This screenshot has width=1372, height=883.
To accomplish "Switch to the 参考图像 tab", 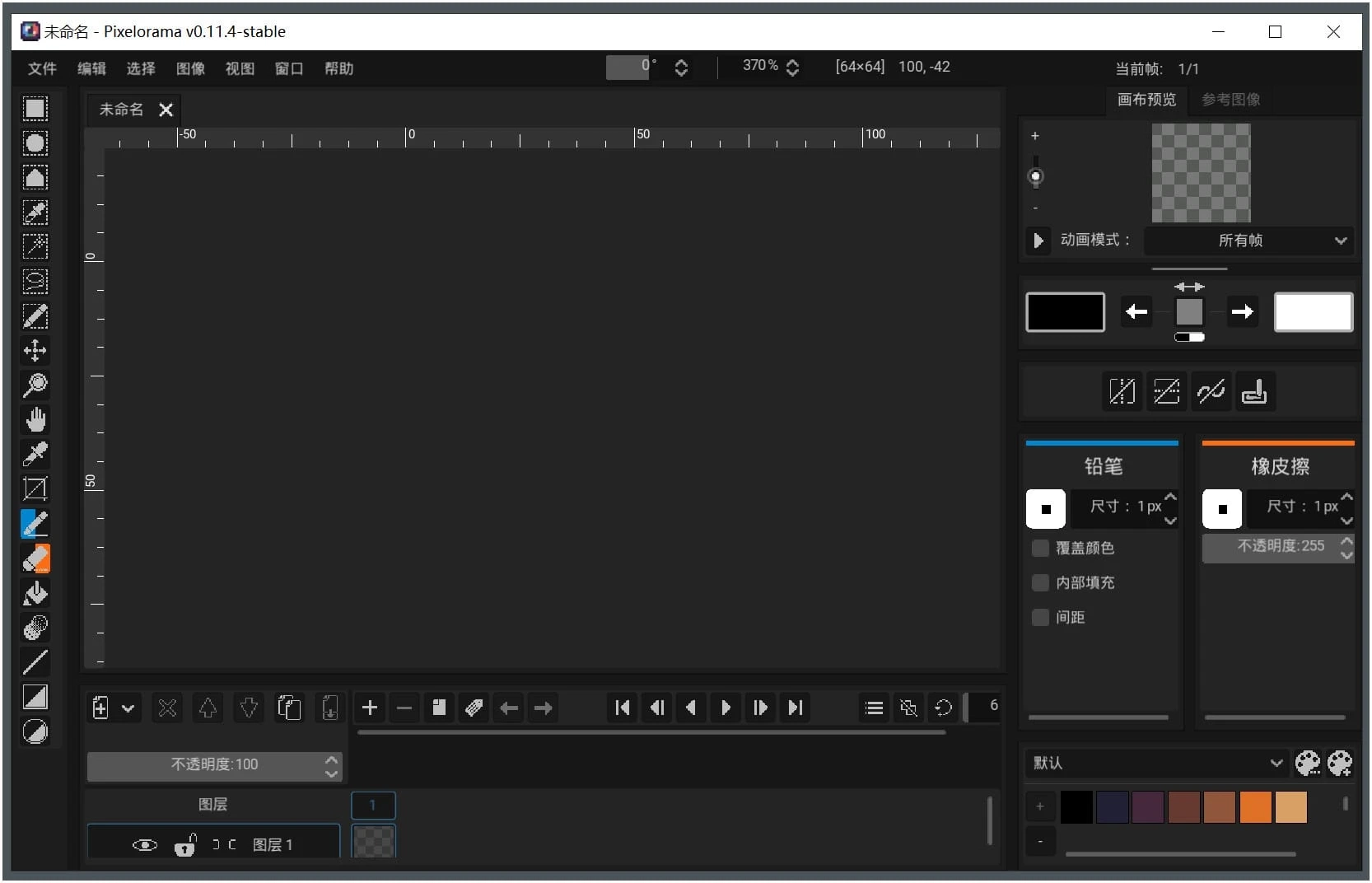I will click(1230, 100).
